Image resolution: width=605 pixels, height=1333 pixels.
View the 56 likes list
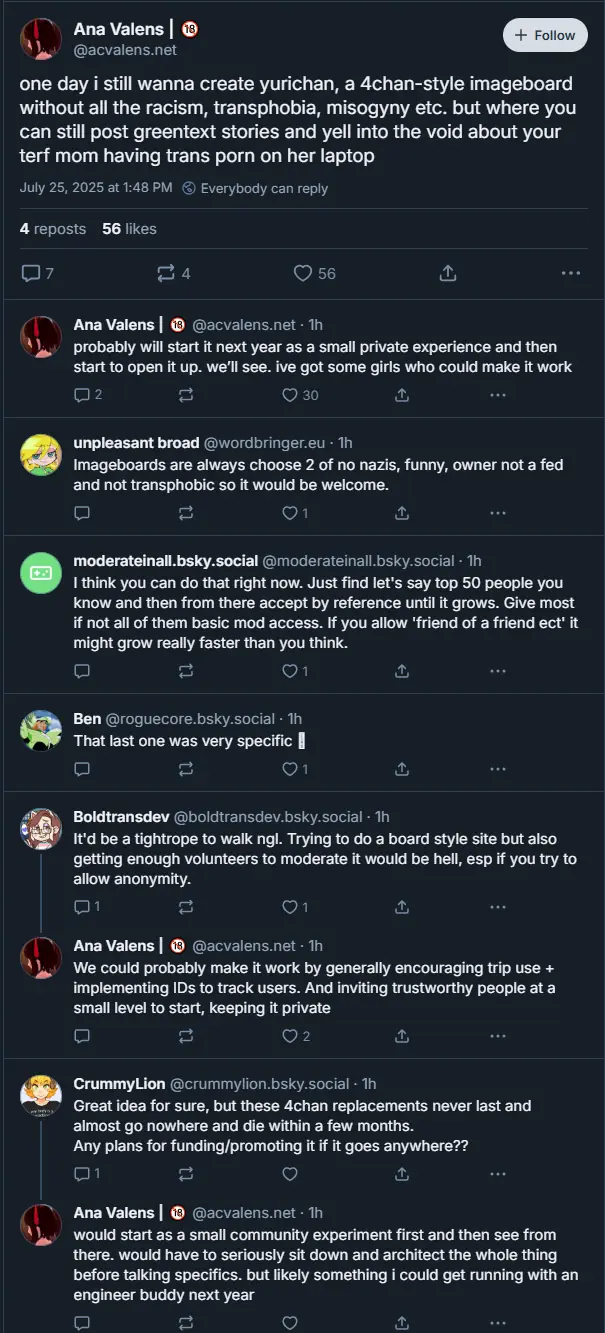coord(129,229)
